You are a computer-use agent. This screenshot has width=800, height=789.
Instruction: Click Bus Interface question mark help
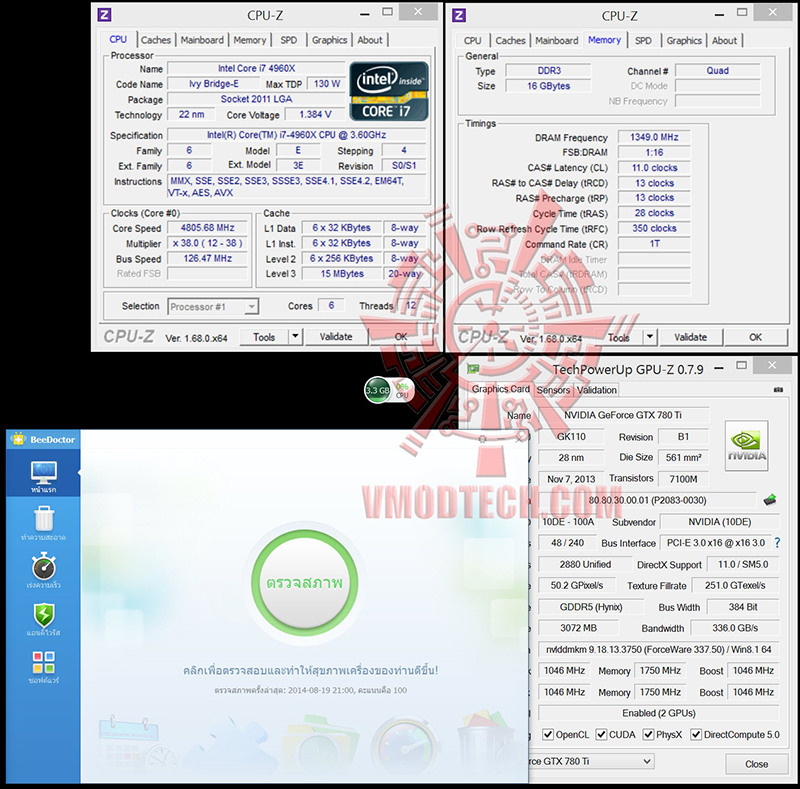[x=777, y=543]
